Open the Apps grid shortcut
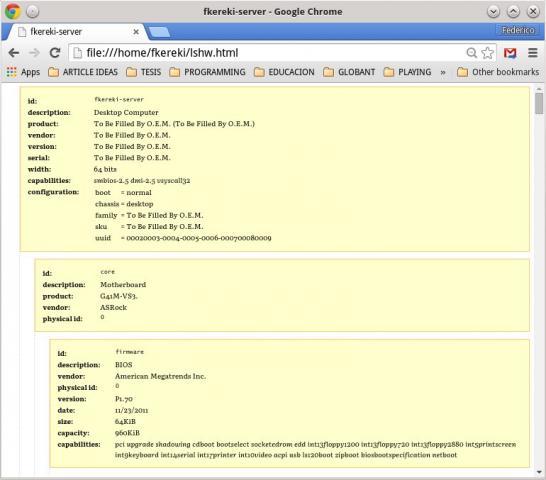546x480 pixels. coord(23,72)
